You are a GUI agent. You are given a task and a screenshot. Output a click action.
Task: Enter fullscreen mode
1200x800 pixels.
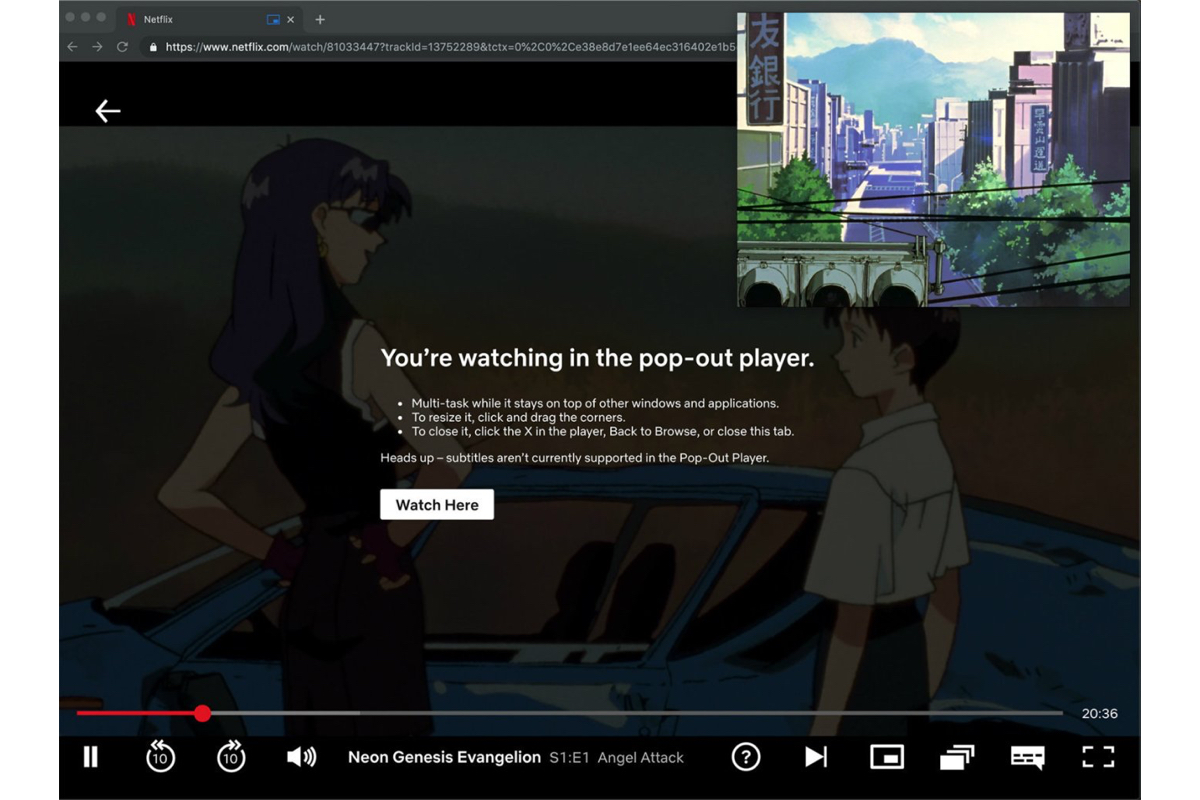1098,757
